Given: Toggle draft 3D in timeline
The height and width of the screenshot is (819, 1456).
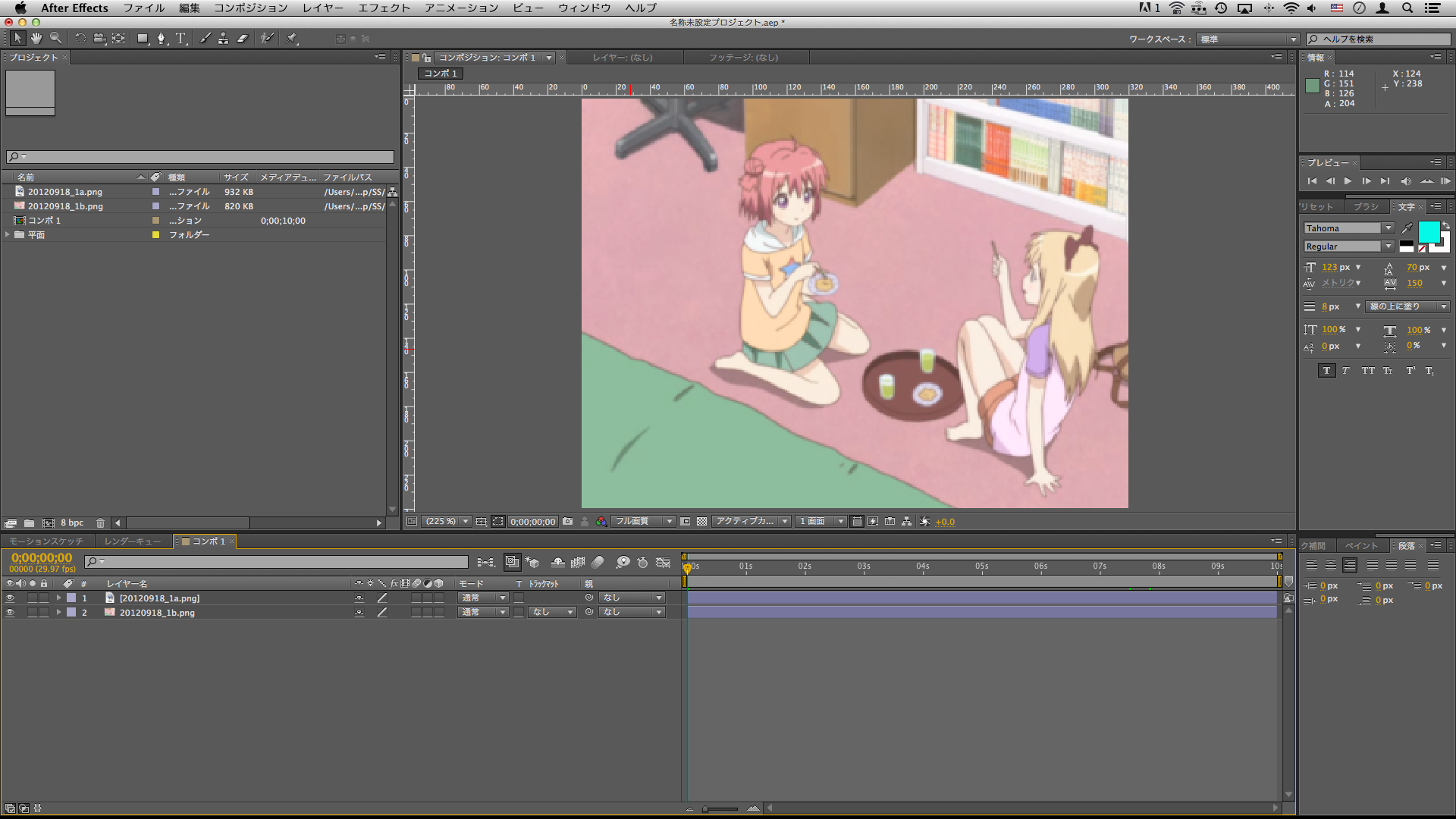Looking at the screenshot, I should click(x=533, y=562).
